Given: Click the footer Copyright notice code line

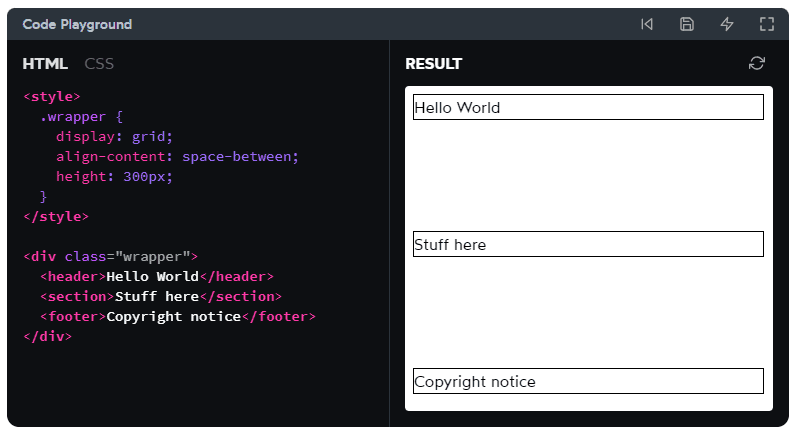Looking at the screenshot, I should [x=177, y=316].
